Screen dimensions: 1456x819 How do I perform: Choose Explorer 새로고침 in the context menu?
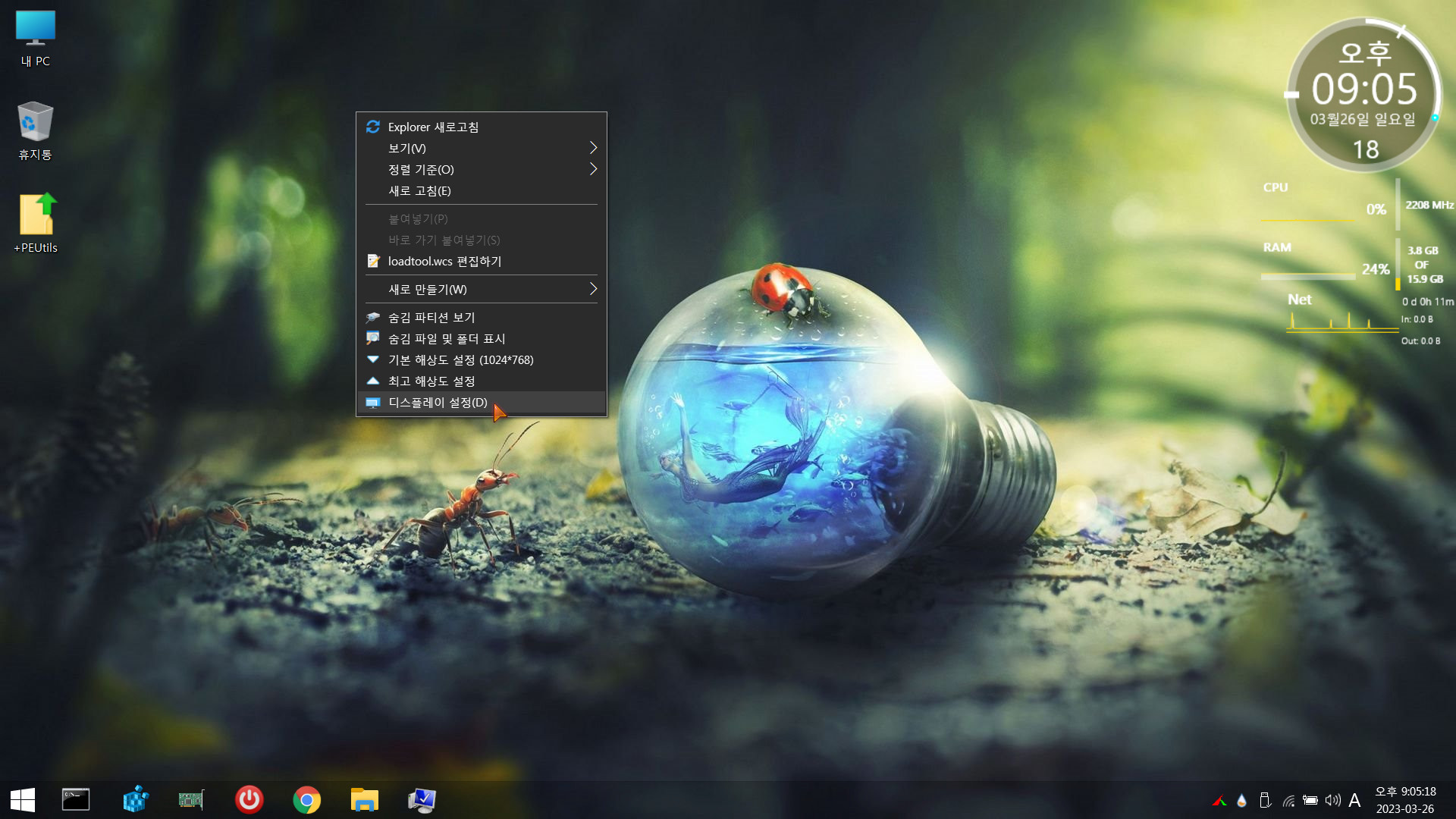[x=481, y=127]
